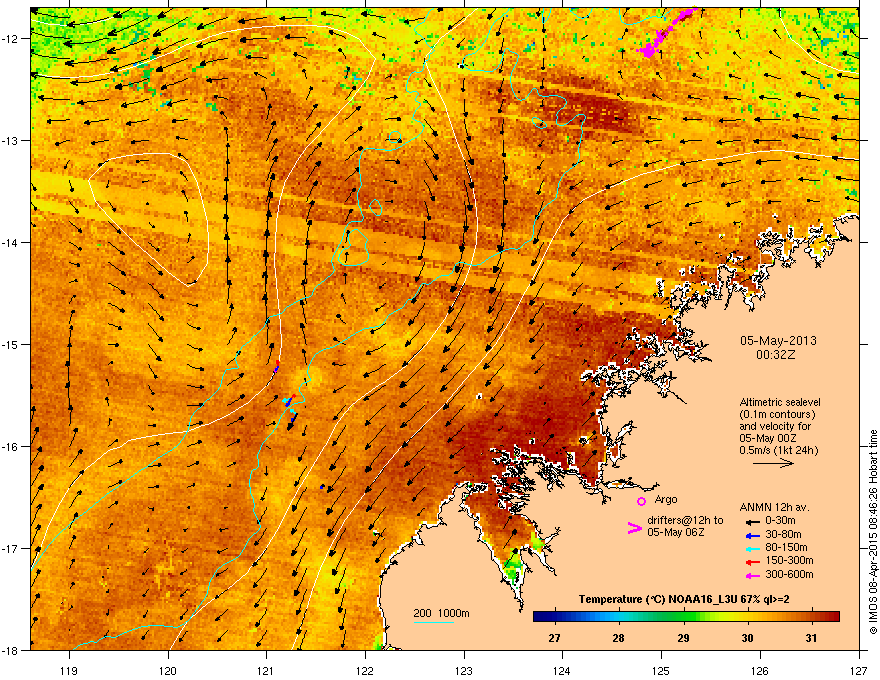The image size is (880, 680).
Task: Click the IMOS copyright timestamp text
Action: (x=873, y=532)
